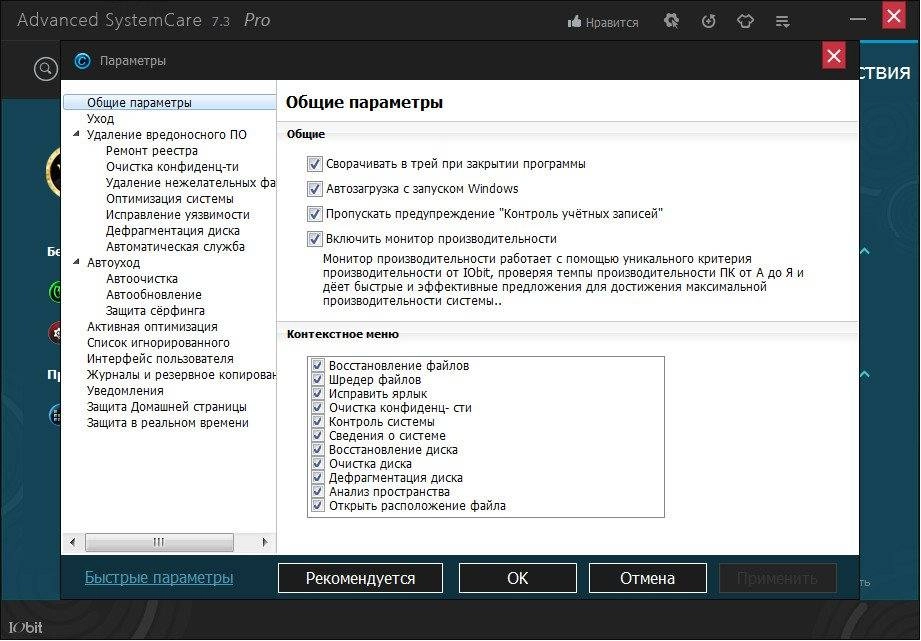Viewport: 921px width, 641px height.
Task: Open Очистка конфиденц-ти tree item
Action: click(172, 167)
